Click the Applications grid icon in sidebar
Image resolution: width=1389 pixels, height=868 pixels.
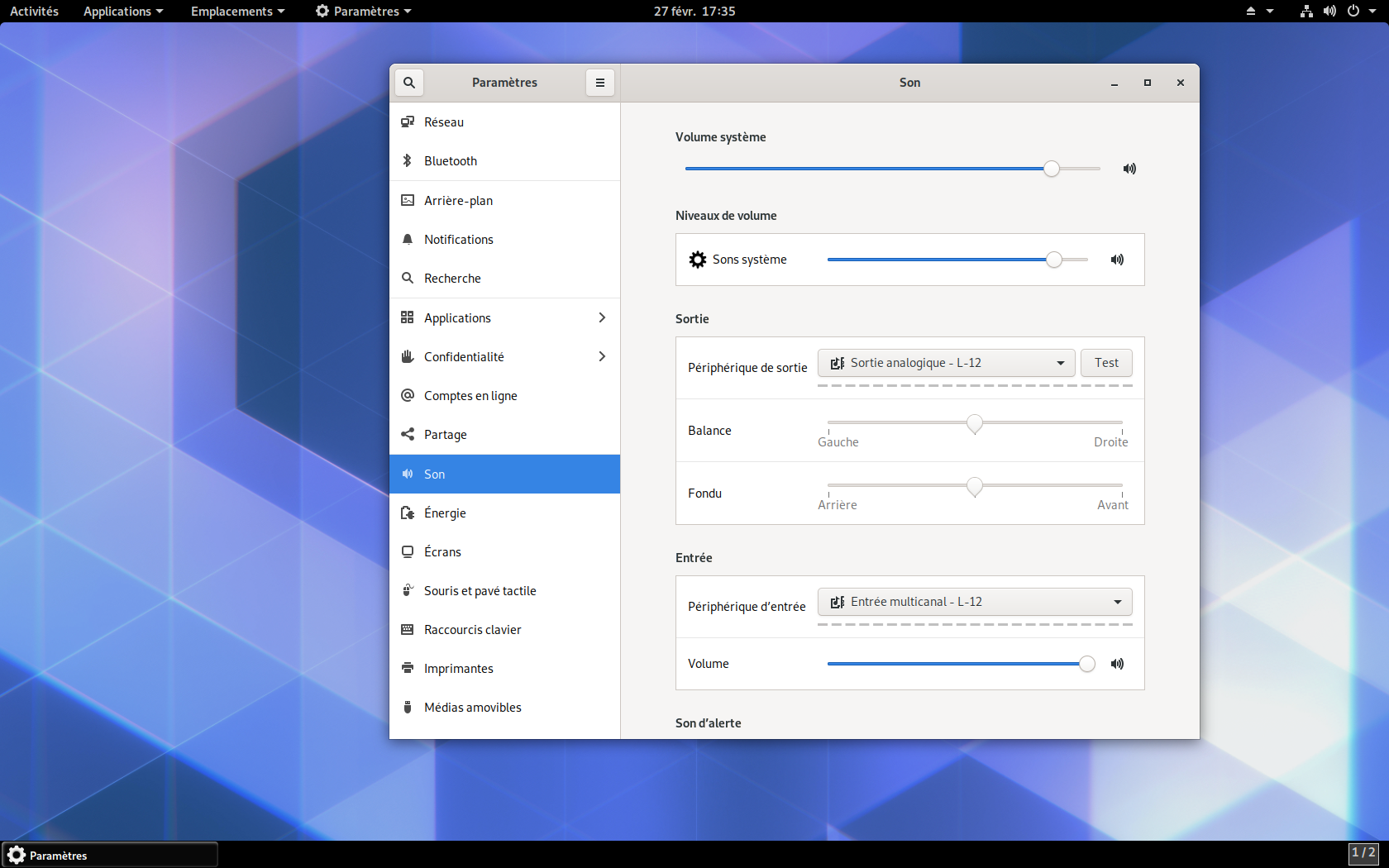point(408,318)
